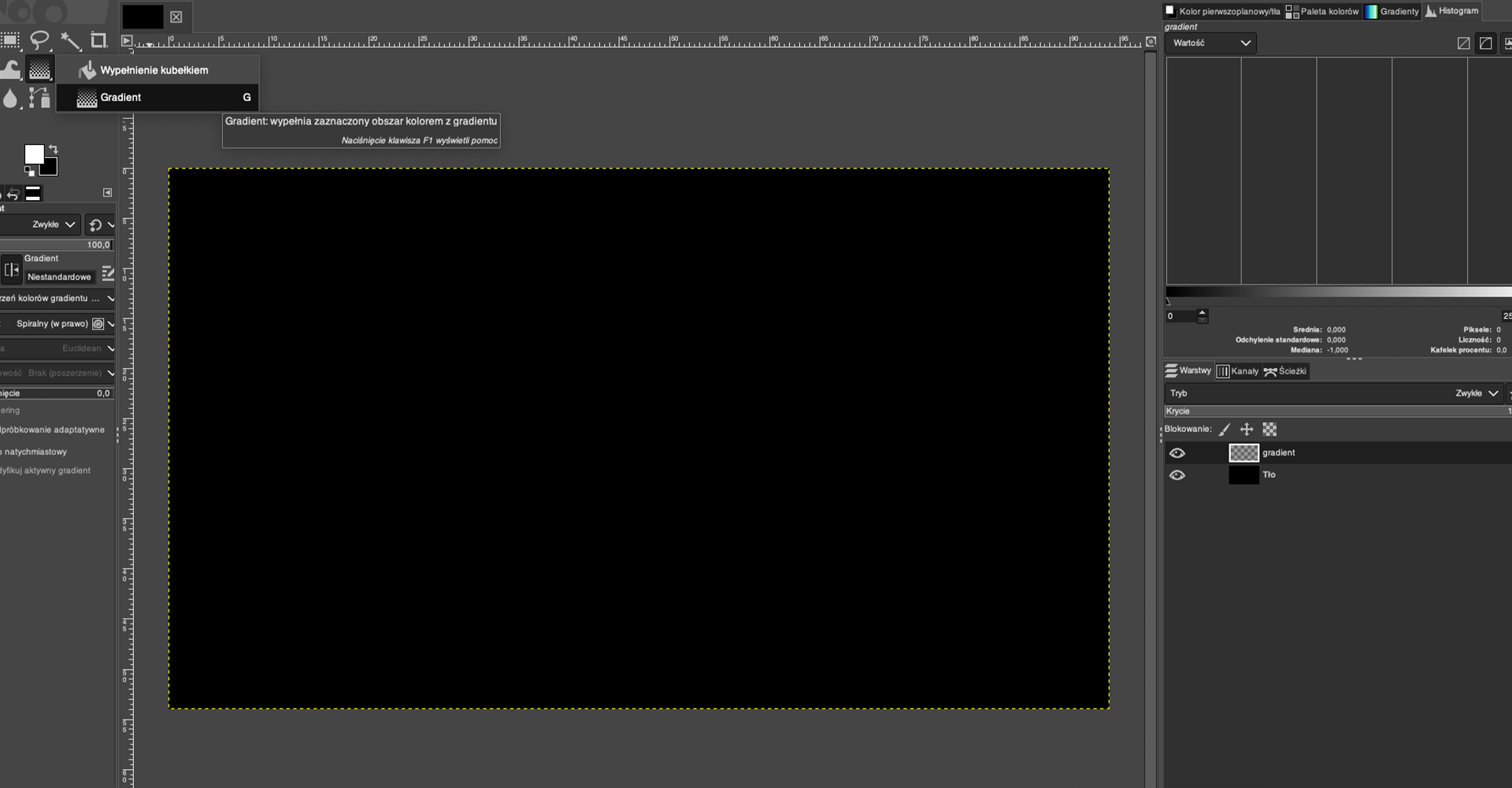
Task: Click the Niestandardowe gradient name field
Action: click(x=59, y=277)
